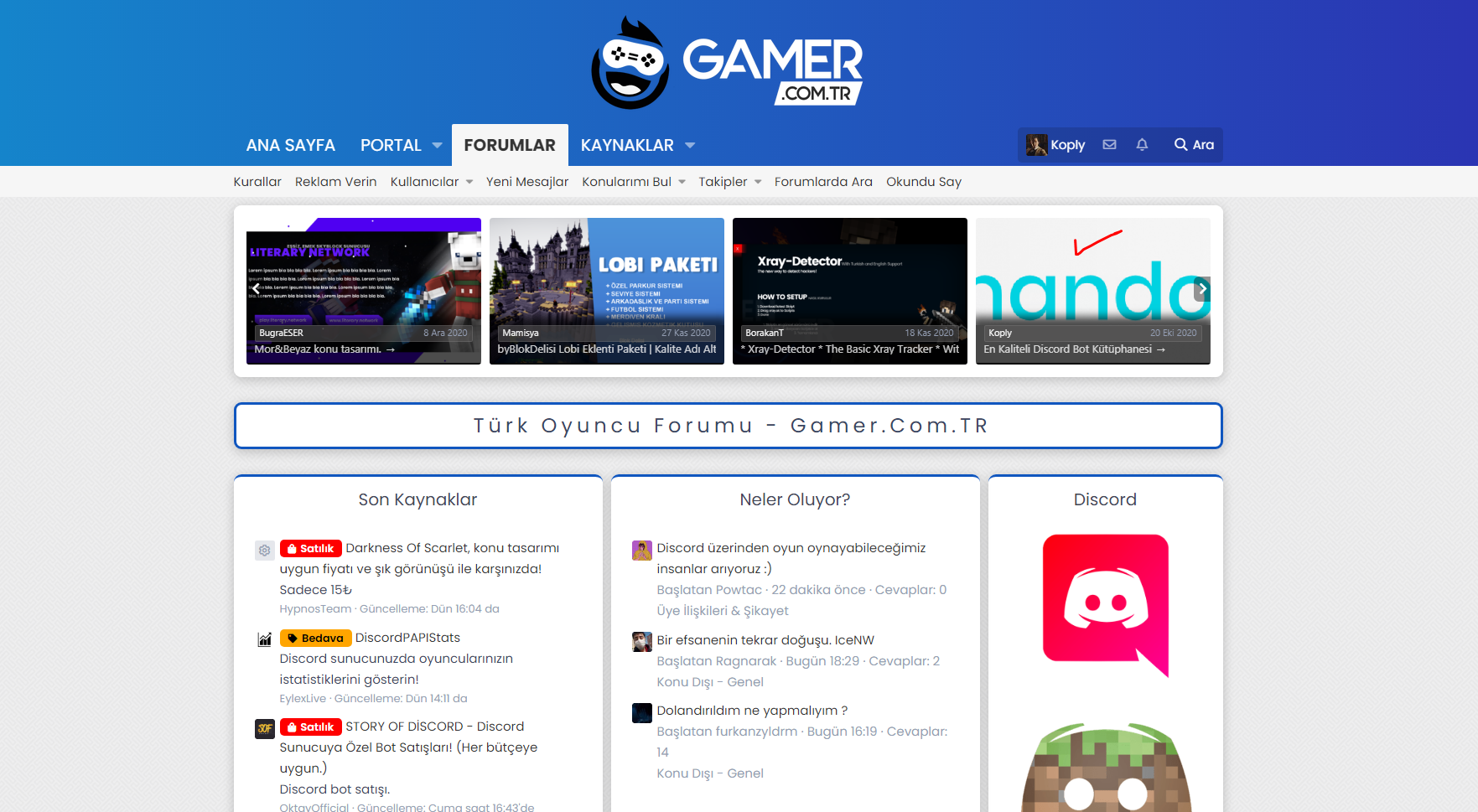1478x812 pixels.
Task: Click the Discord panel heading
Action: (1105, 499)
